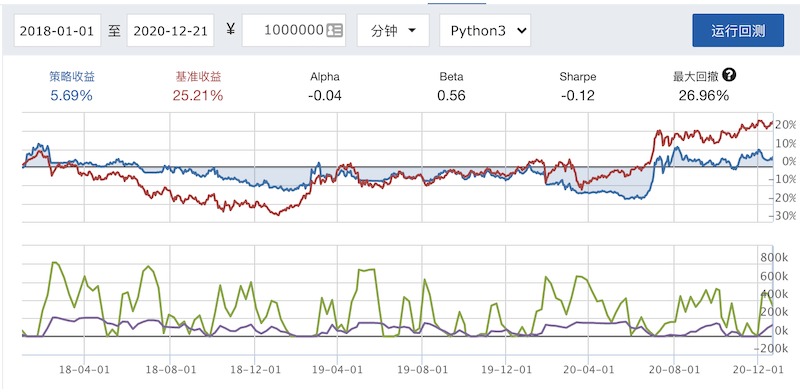Click the help icon beside 最大回撤

click(730, 76)
